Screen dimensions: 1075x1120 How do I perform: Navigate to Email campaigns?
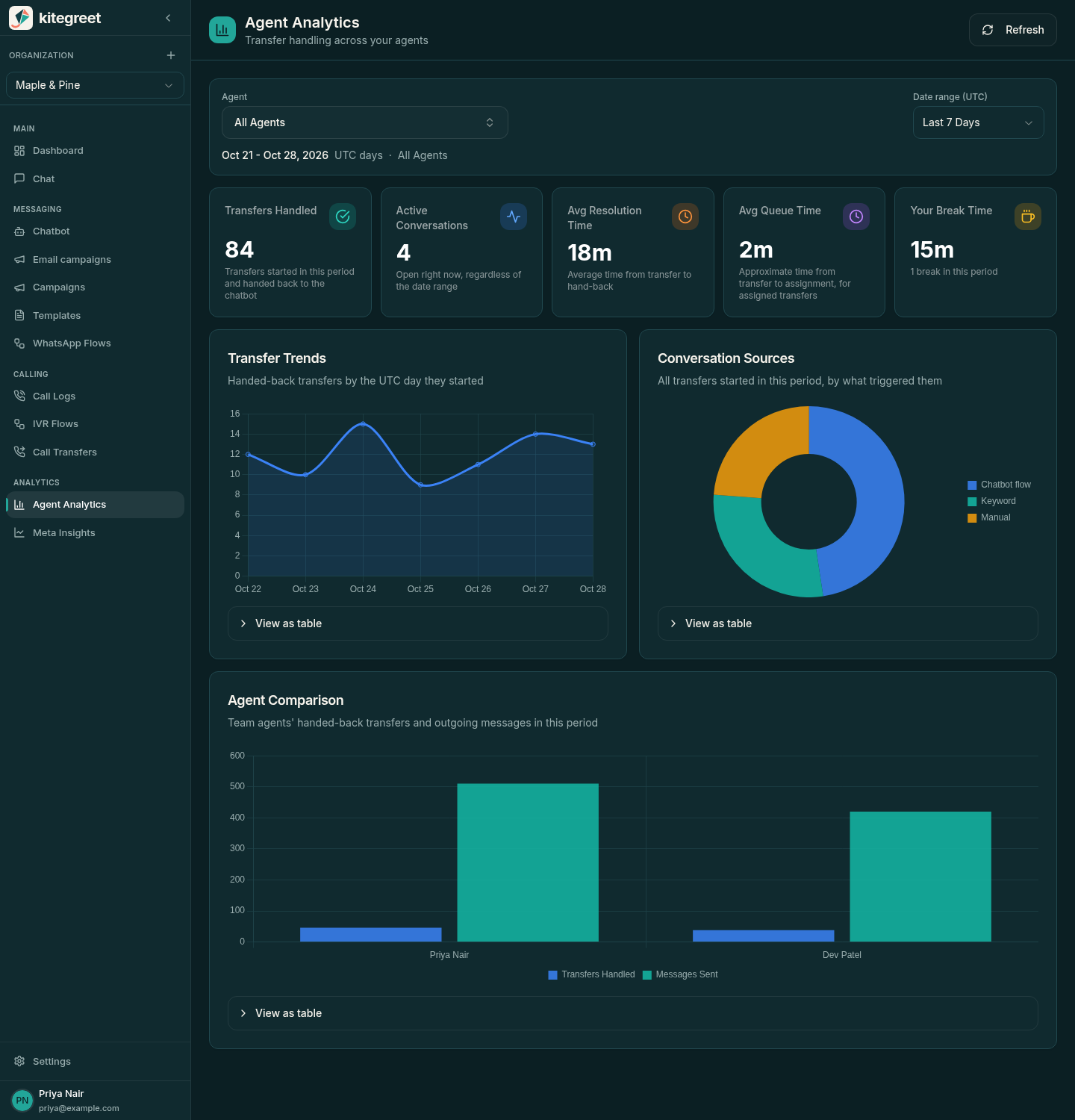click(x=95, y=260)
